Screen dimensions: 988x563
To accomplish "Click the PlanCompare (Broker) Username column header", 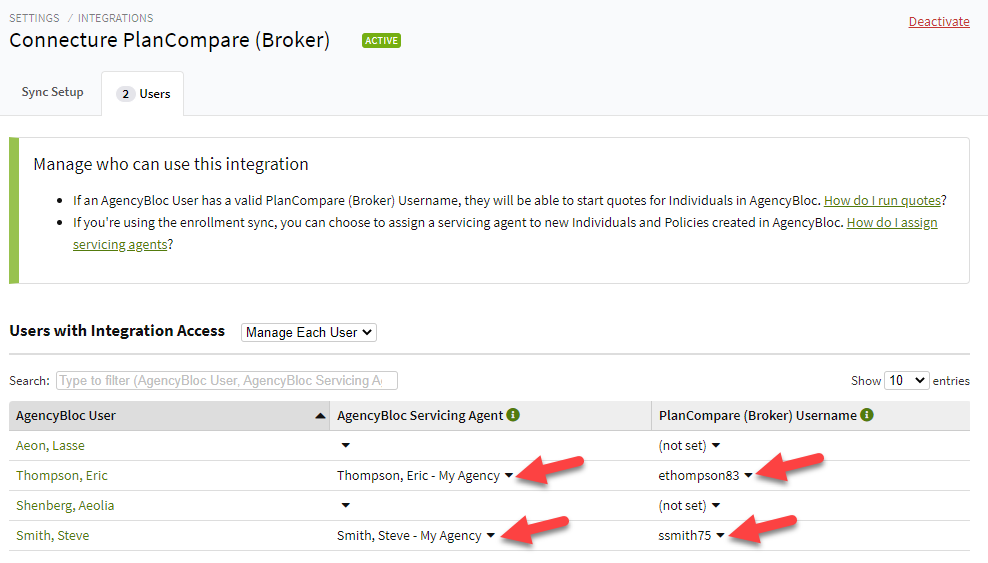I will coord(811,416).
